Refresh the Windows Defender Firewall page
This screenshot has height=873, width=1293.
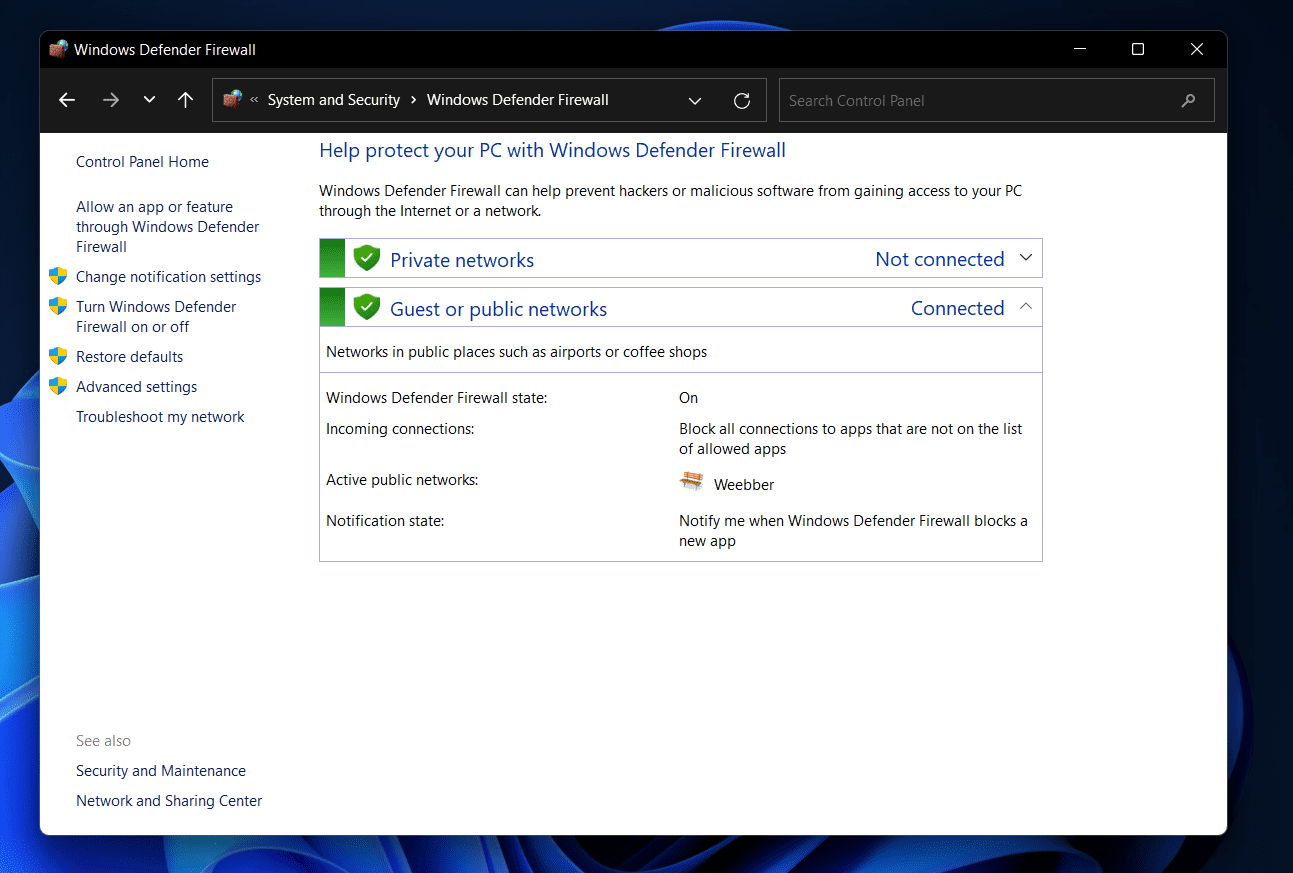(x=742, y=100)
